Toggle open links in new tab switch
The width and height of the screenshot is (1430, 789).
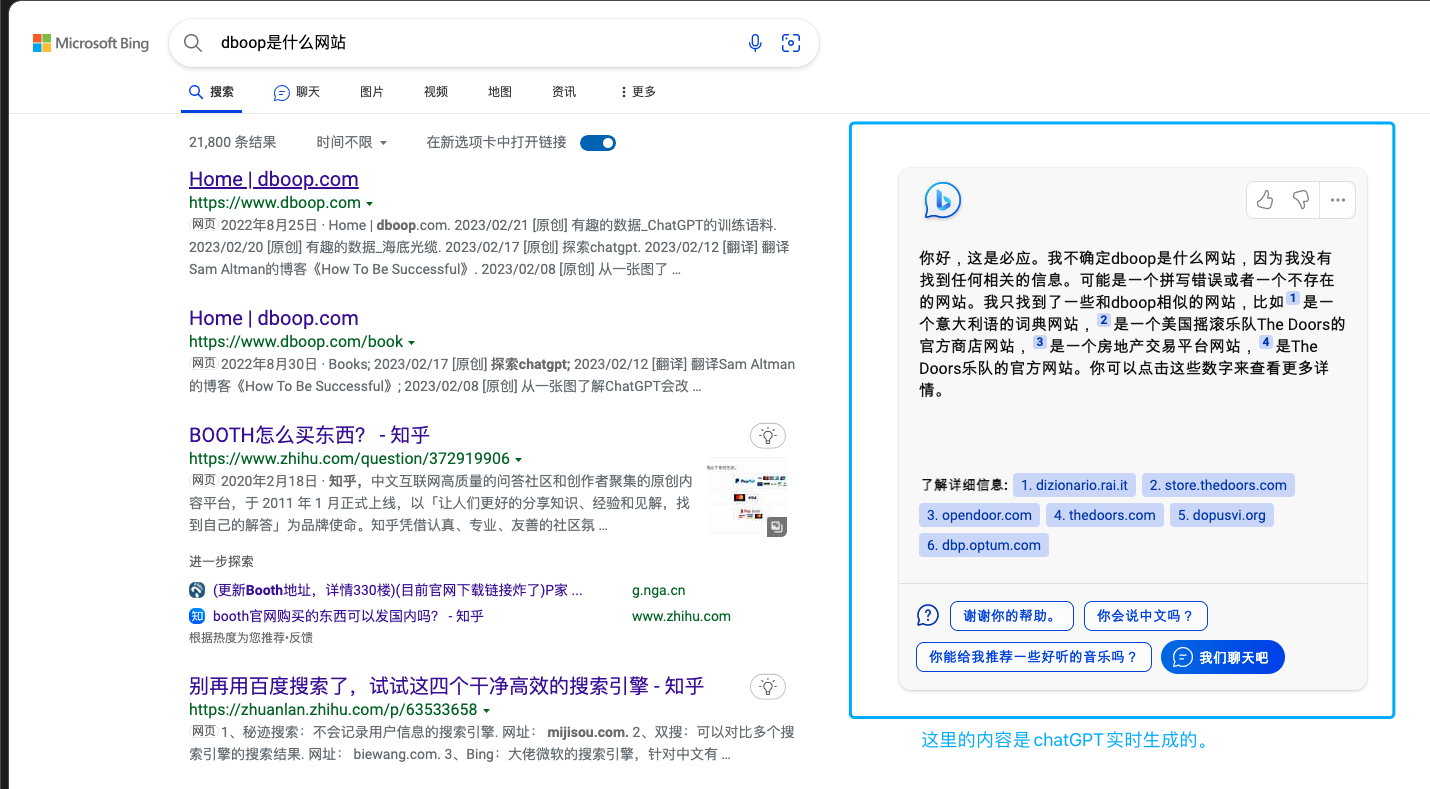(x=598, y=143)
